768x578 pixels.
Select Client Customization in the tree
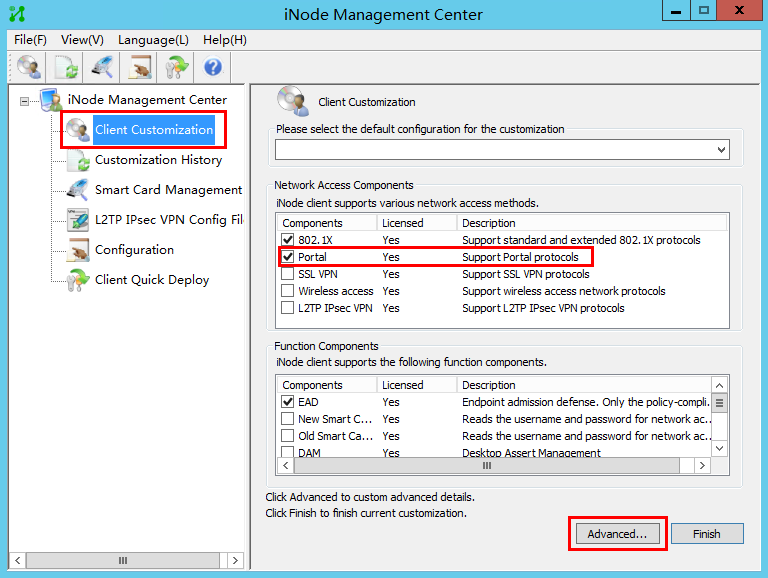click(x=154, y=130)
